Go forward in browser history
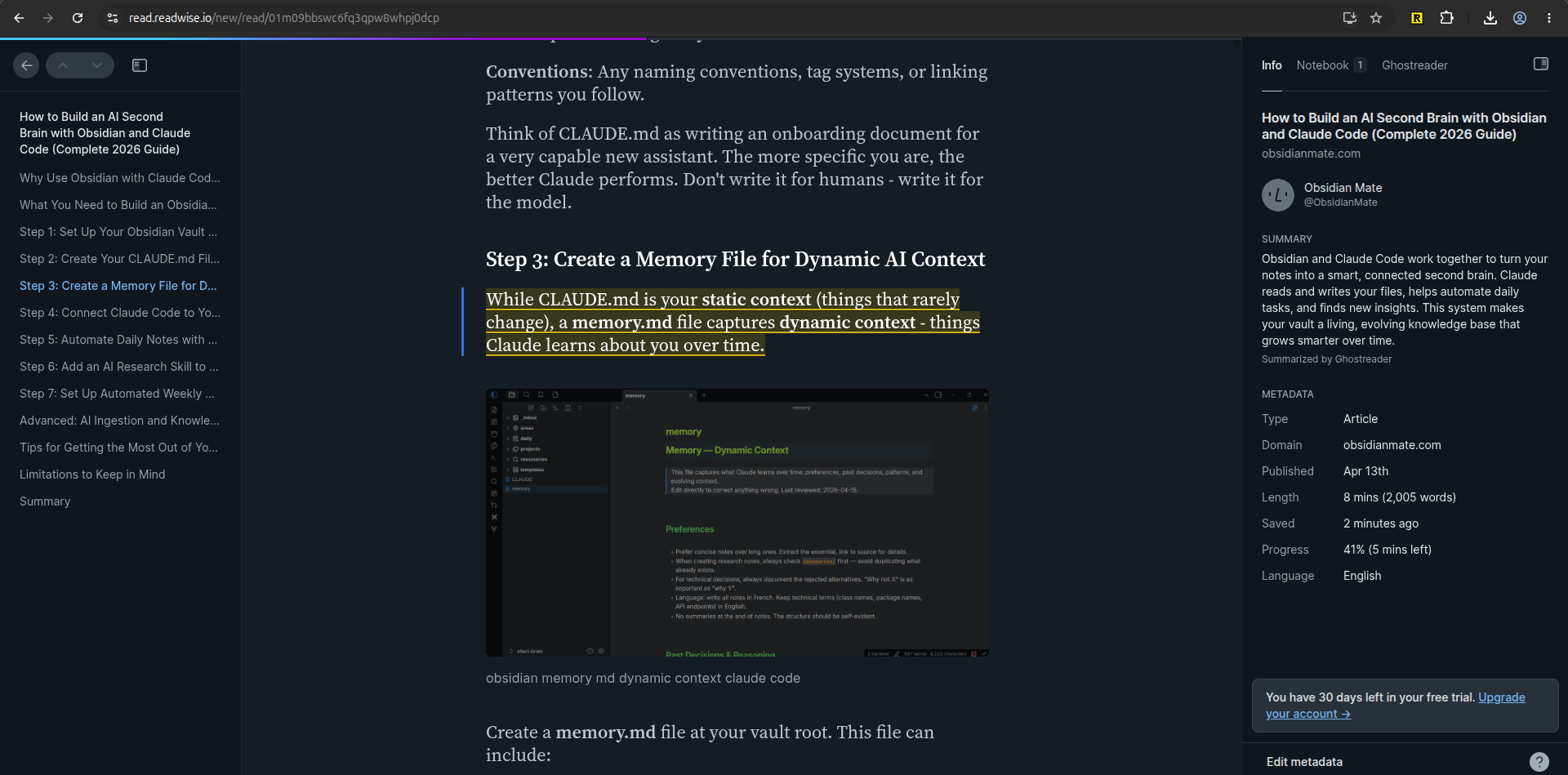This screenshot has width=1568, height=775. 48,18
